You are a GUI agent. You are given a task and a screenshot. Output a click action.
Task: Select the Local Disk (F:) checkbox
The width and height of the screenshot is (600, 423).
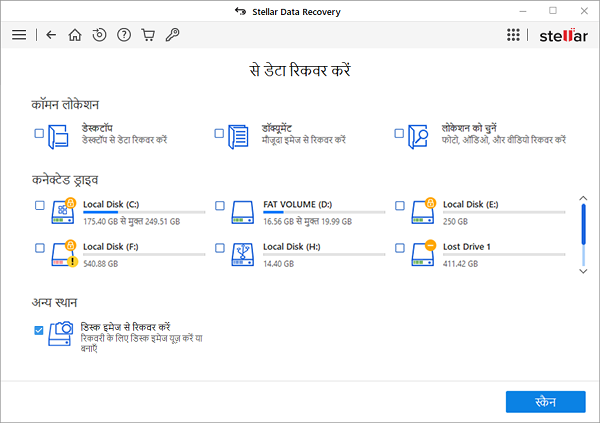pos(39,248)
